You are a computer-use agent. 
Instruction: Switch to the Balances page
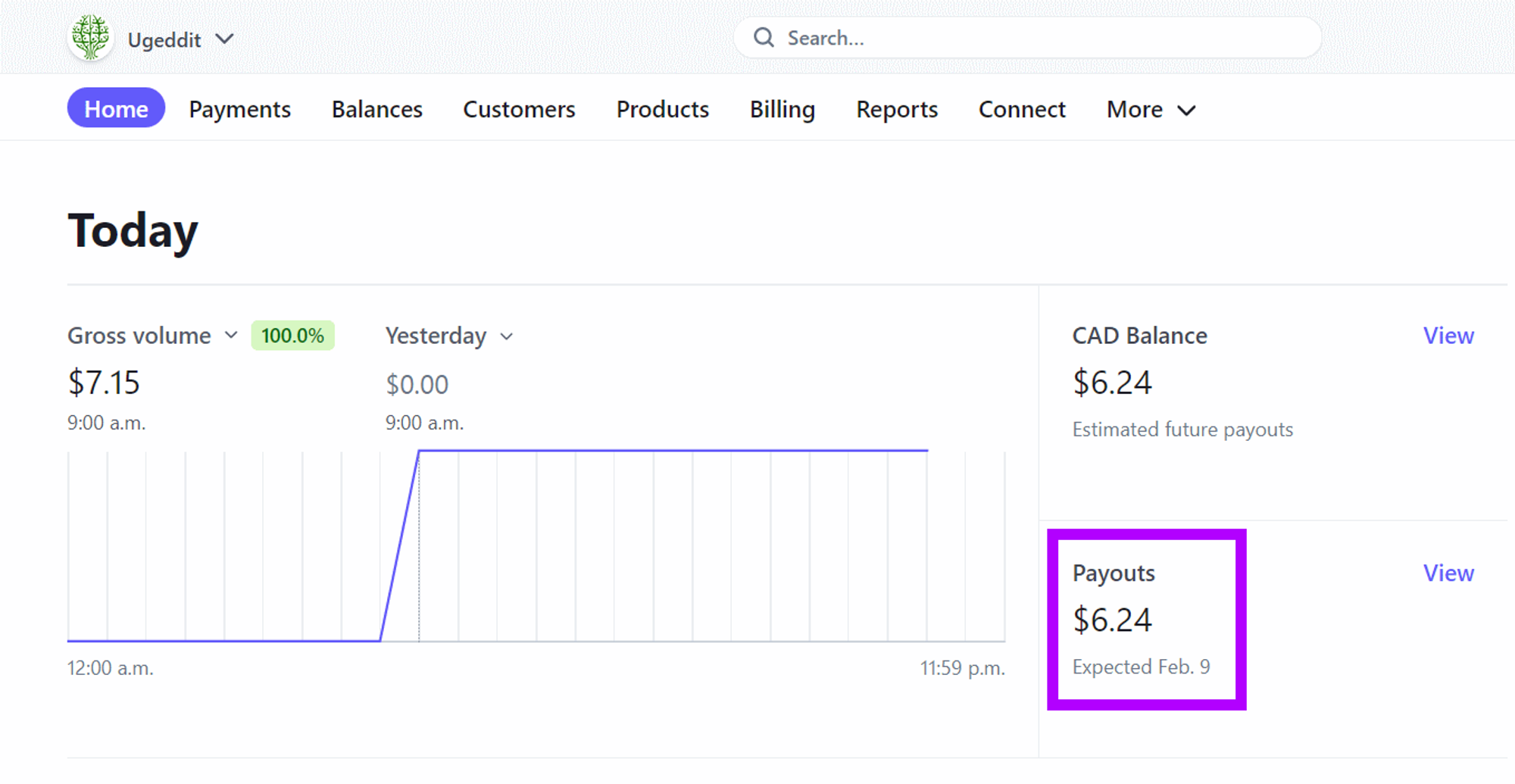pyautogui.click(x=376, y=109)
